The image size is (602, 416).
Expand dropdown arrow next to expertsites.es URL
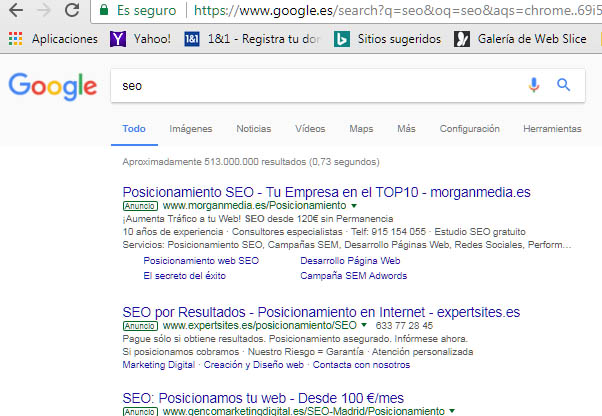pyautogui.click(x=364, y=325)
